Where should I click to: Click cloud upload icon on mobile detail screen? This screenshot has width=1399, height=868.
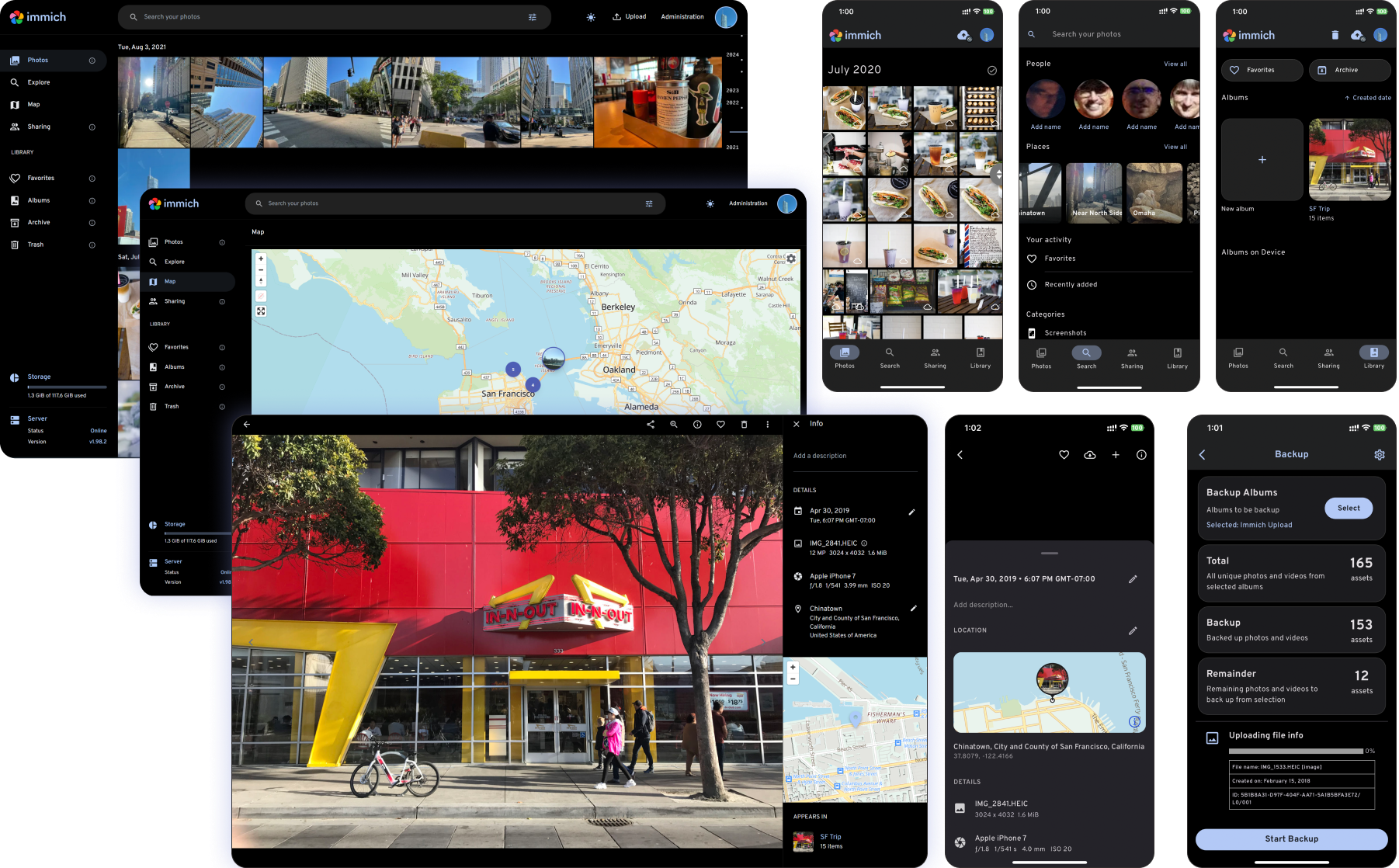(x=1090, y=455)
